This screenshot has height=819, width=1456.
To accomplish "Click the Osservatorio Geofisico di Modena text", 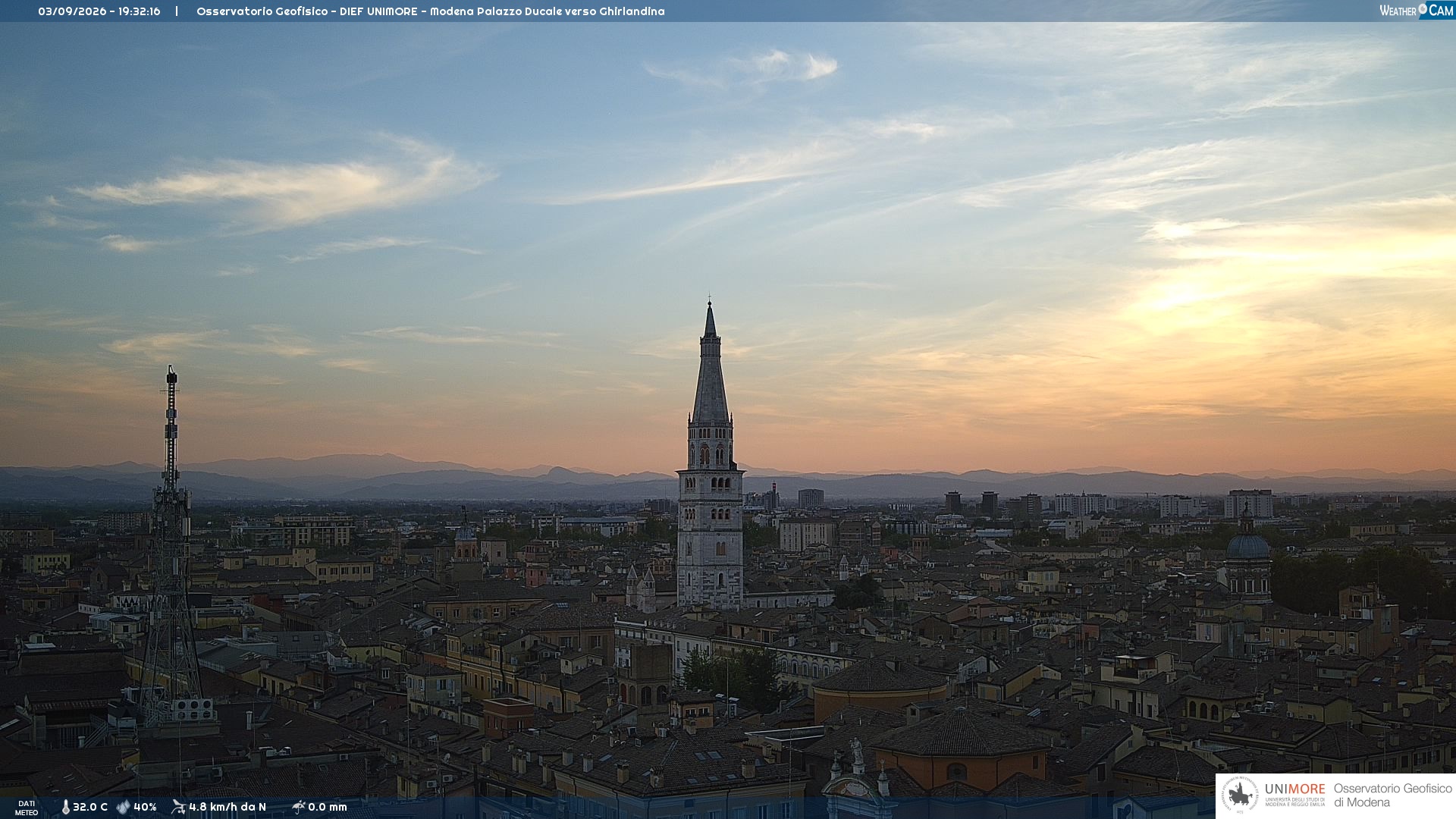I will [1393, 795].
